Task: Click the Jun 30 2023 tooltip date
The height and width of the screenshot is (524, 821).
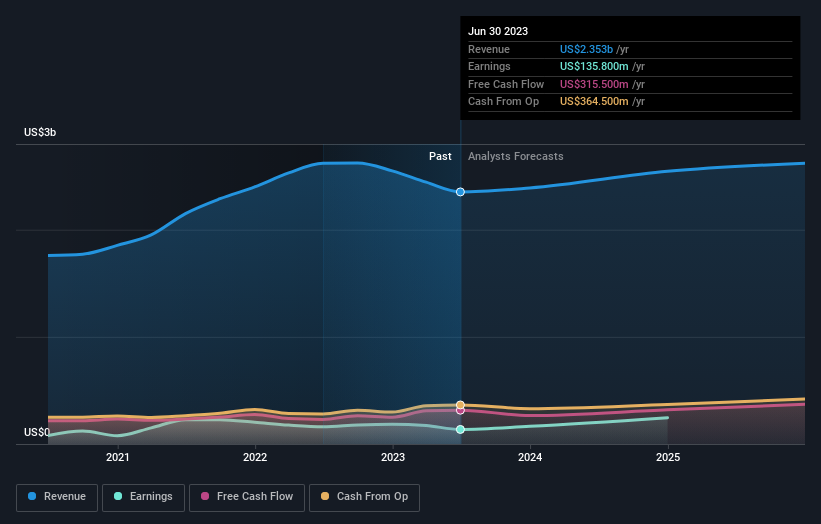Action: pos(498,31)
